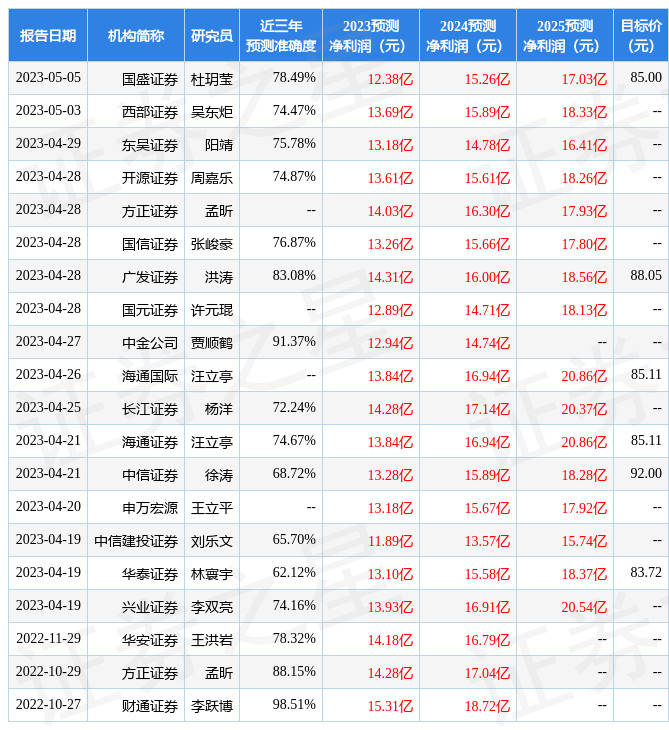The width and height of the screenshot is (669, 730).
Task: Click the 近三年预测准确度 header
Action: point(281,35)
